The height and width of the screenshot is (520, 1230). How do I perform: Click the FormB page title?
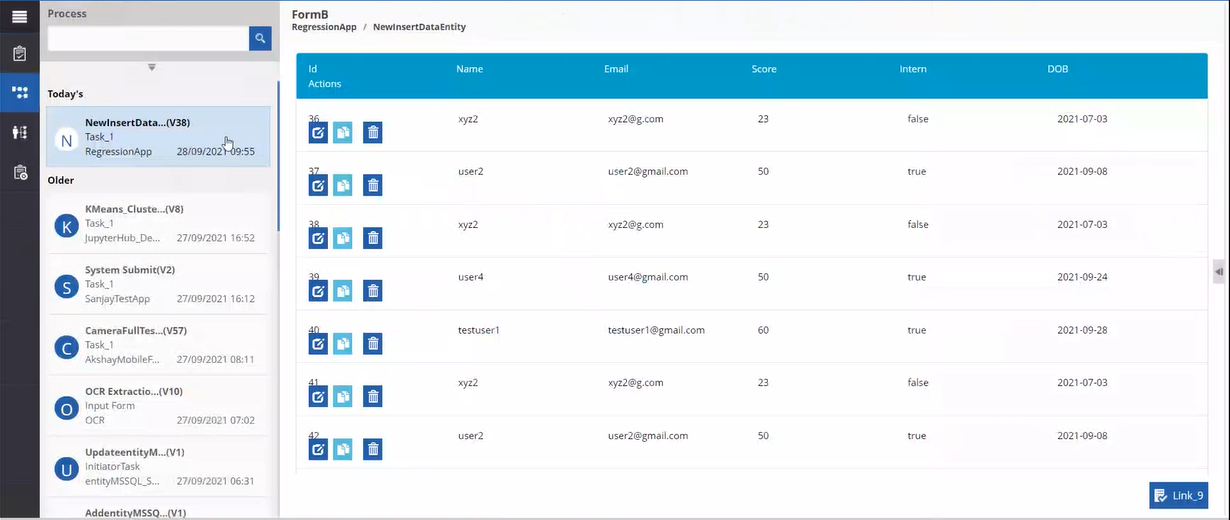(x=309, y=14)
